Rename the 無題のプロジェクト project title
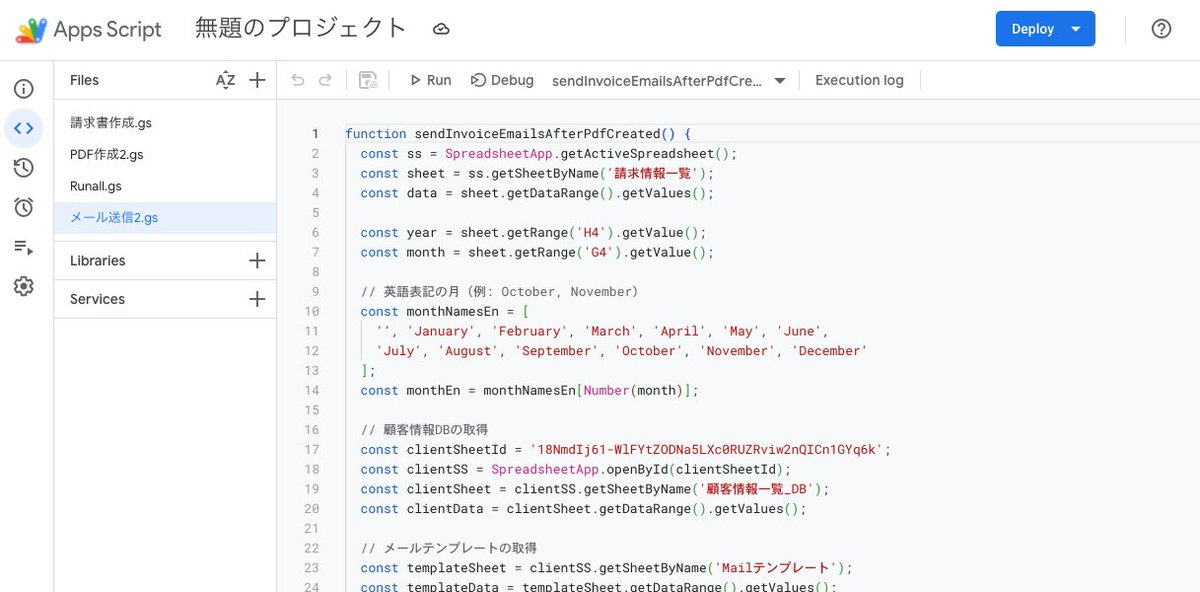Screen dimensions: 1200x592 [300, 29]
